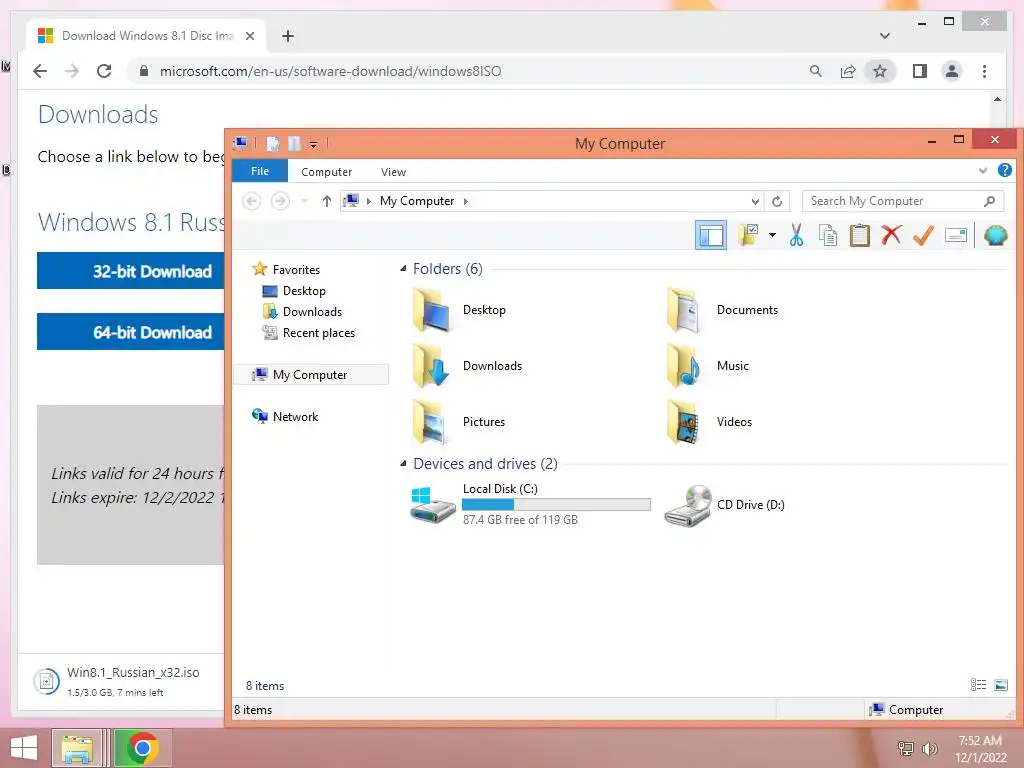The width and height of the screenshot is (1024, 768).
Task: Collapse the Devices and drives group
Action: click(x=403, y=464)
